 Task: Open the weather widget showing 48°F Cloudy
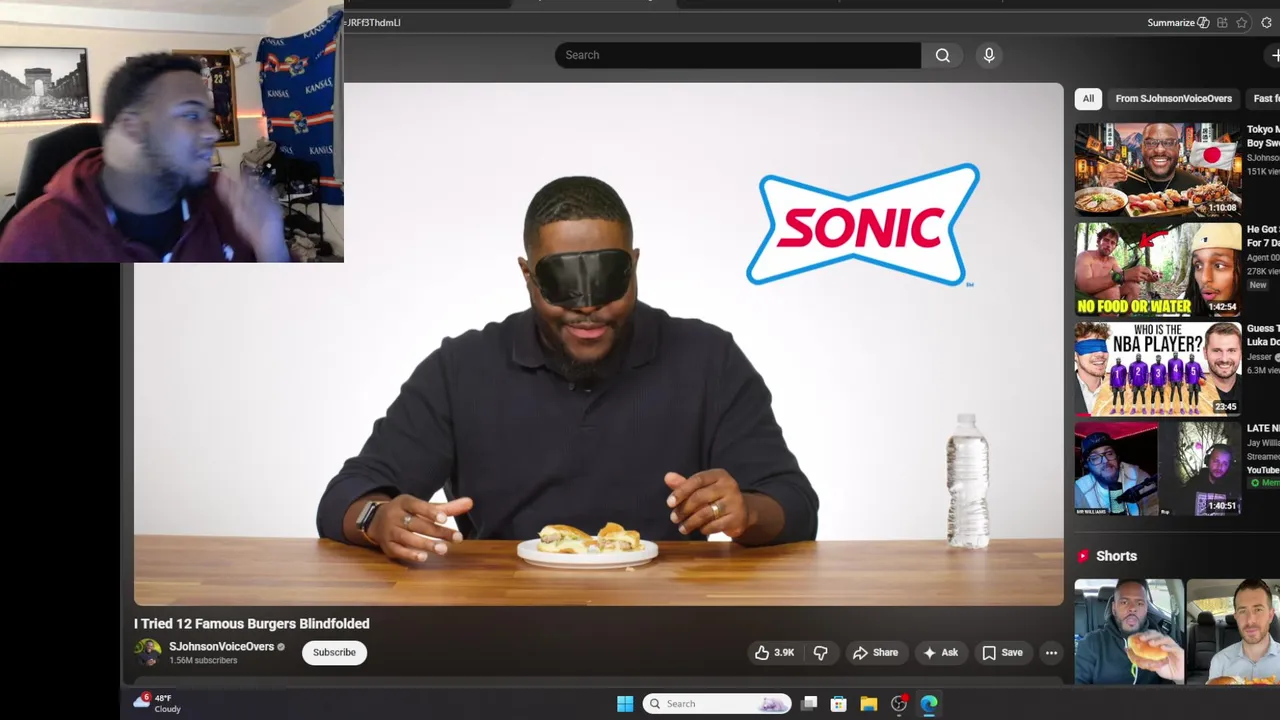(158, 703)
